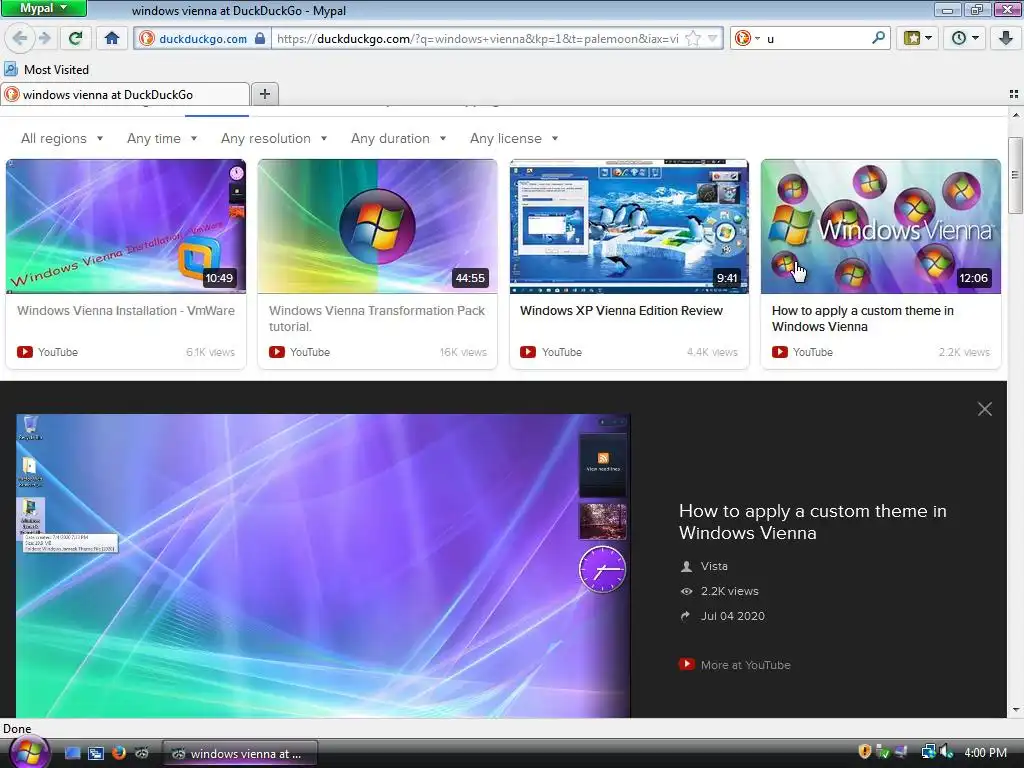1024x768 pixels.
Task: Select the 'windows vienna at ...' taskbar button
Action: pos(240,753)
